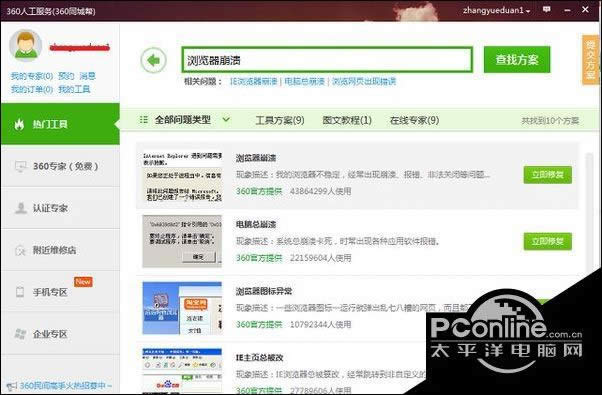Switch to the 在线专家(9) tab
Image resolution: width=602 pixels, height=395 pixels.
(414, 120)
